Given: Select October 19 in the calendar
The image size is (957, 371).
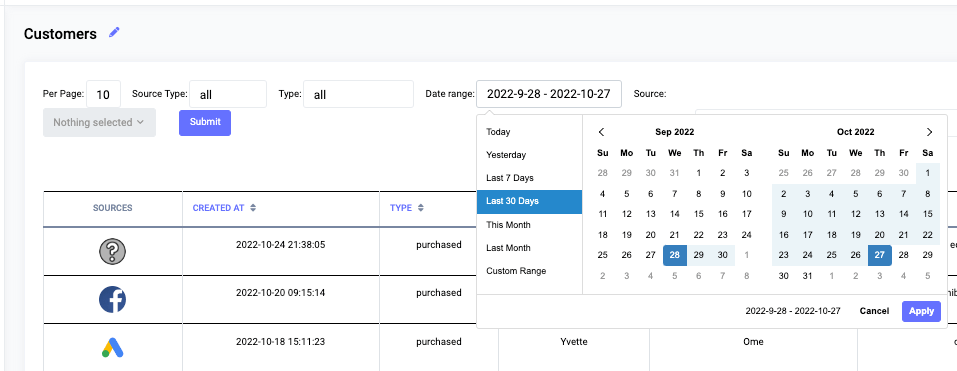Looking at the screenshot, I should tap(856, 235).
